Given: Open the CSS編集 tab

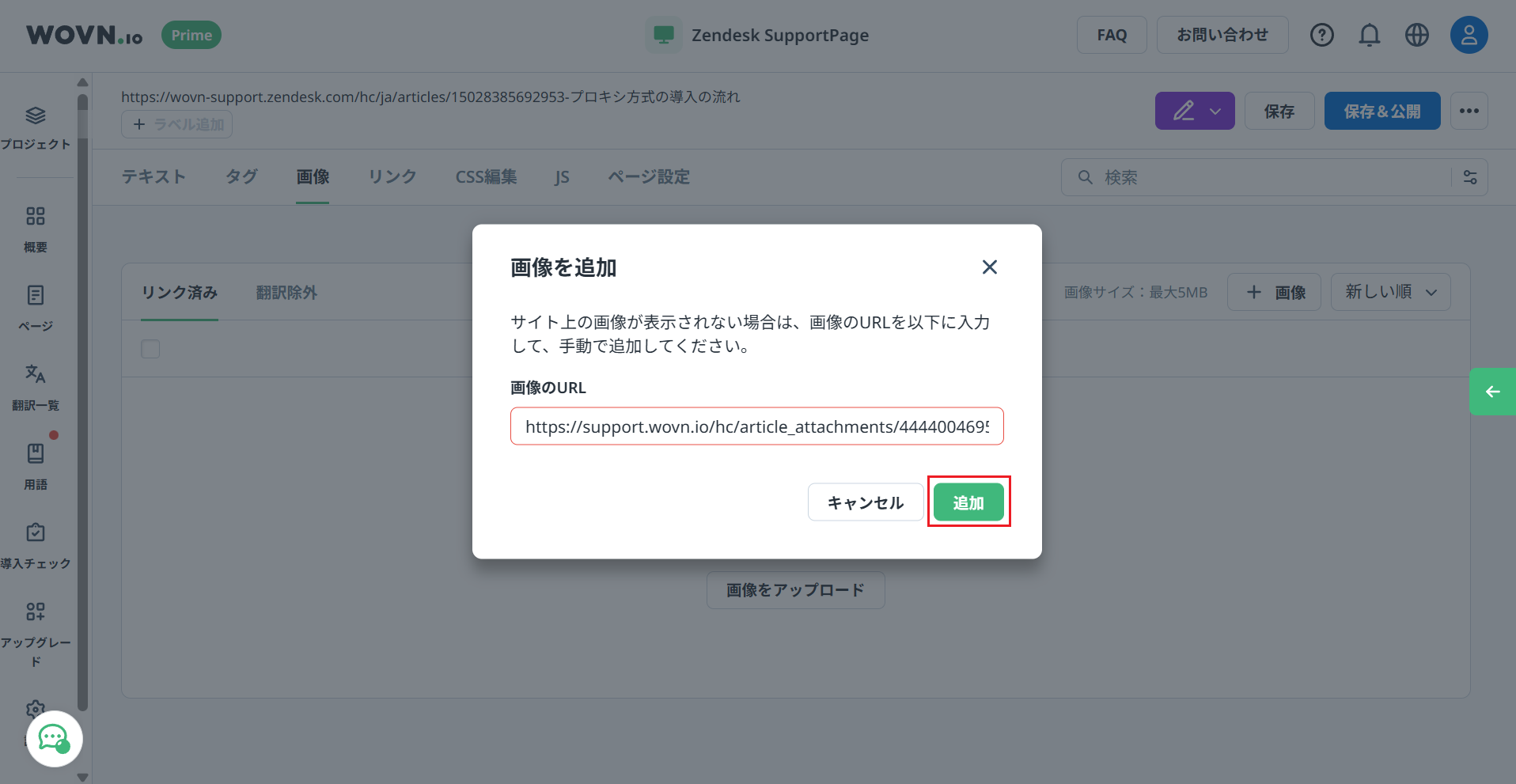Looking at the screenshot, I should click(486, 177).
